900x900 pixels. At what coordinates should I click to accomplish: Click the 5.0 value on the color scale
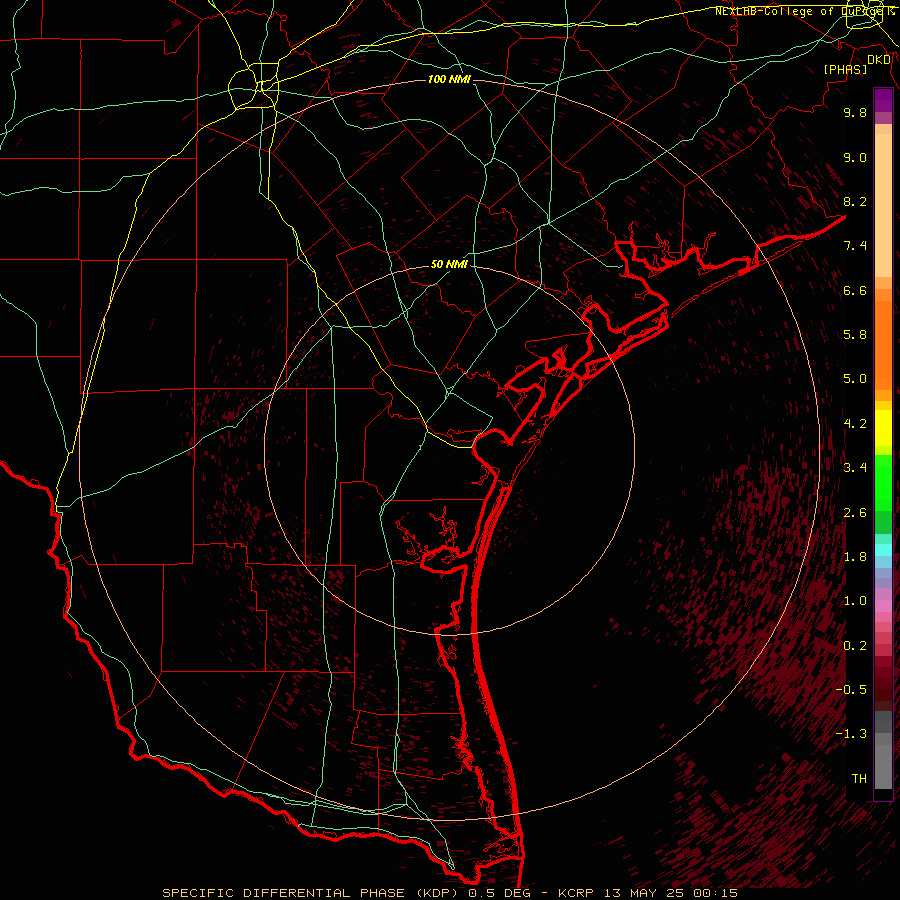tap(855, 379)
